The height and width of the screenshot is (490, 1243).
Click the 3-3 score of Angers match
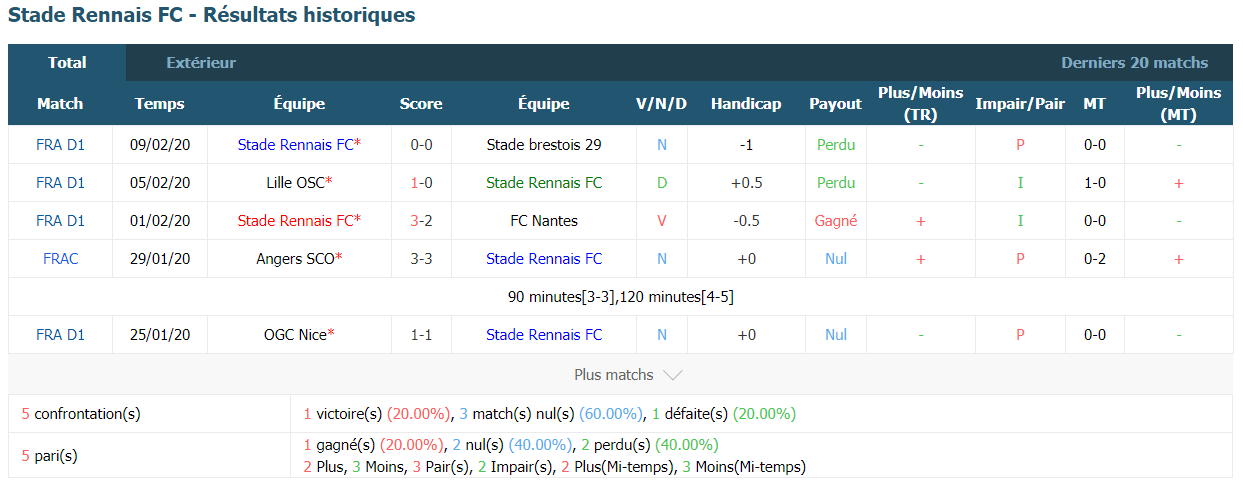click(421, 259)
